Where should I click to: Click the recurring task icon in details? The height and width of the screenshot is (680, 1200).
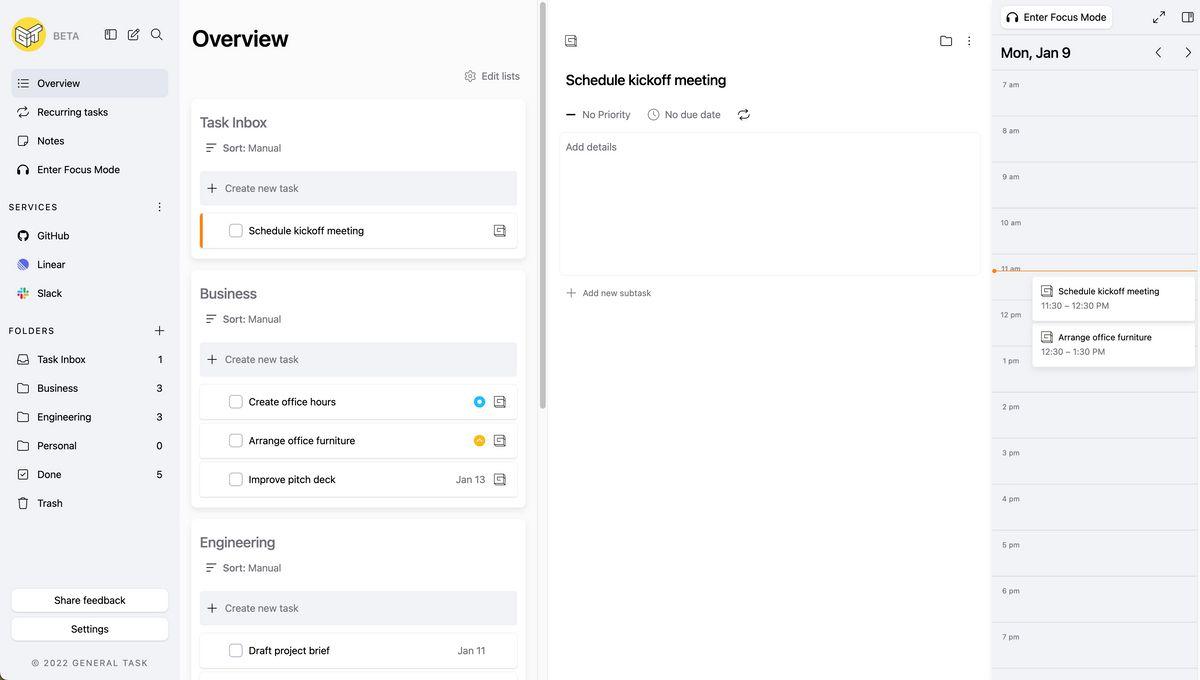tap(744, 115)
